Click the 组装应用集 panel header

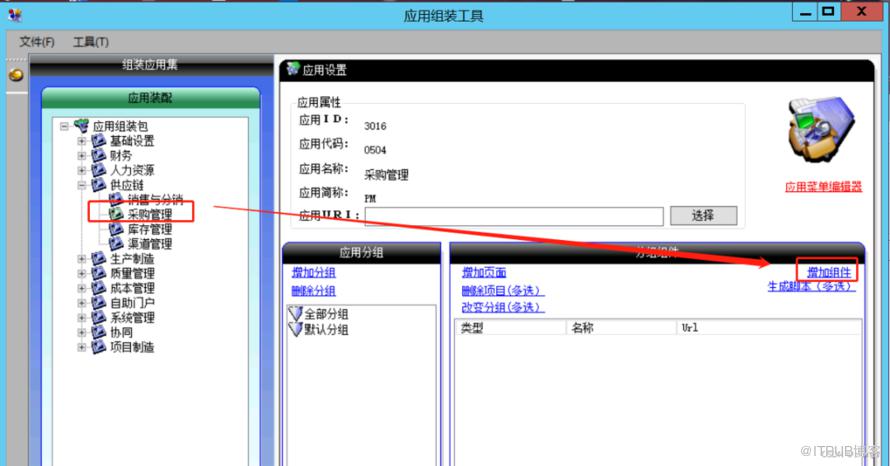(151, 65)
